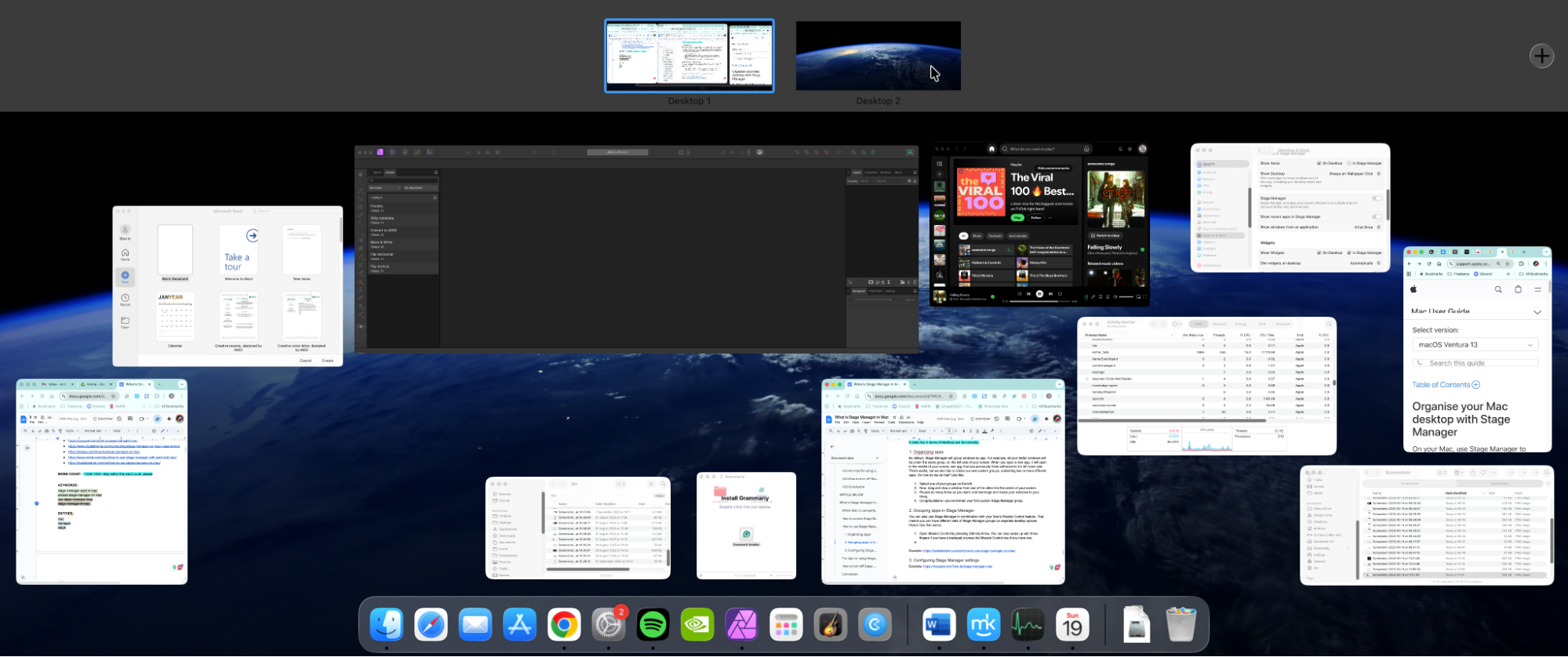Click the Microsoft Word Dock icon

point(939,625)
